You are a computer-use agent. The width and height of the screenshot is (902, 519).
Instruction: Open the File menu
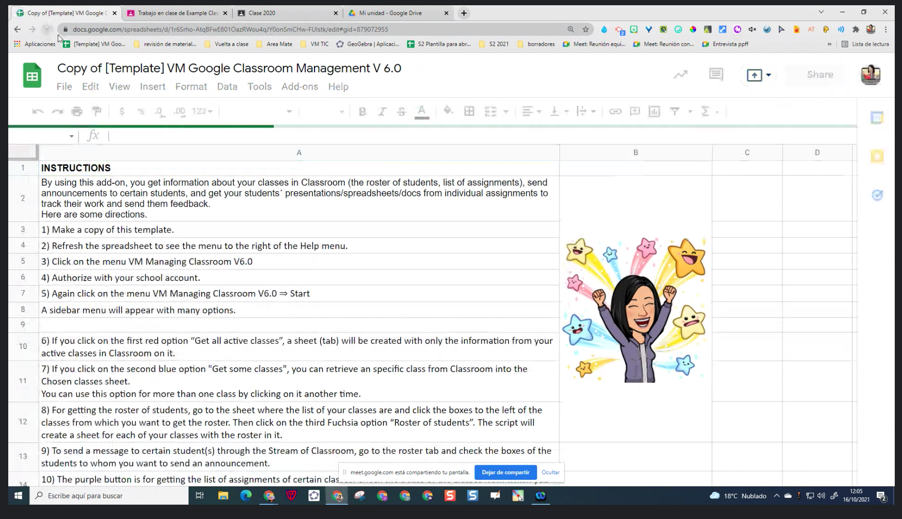64,86
